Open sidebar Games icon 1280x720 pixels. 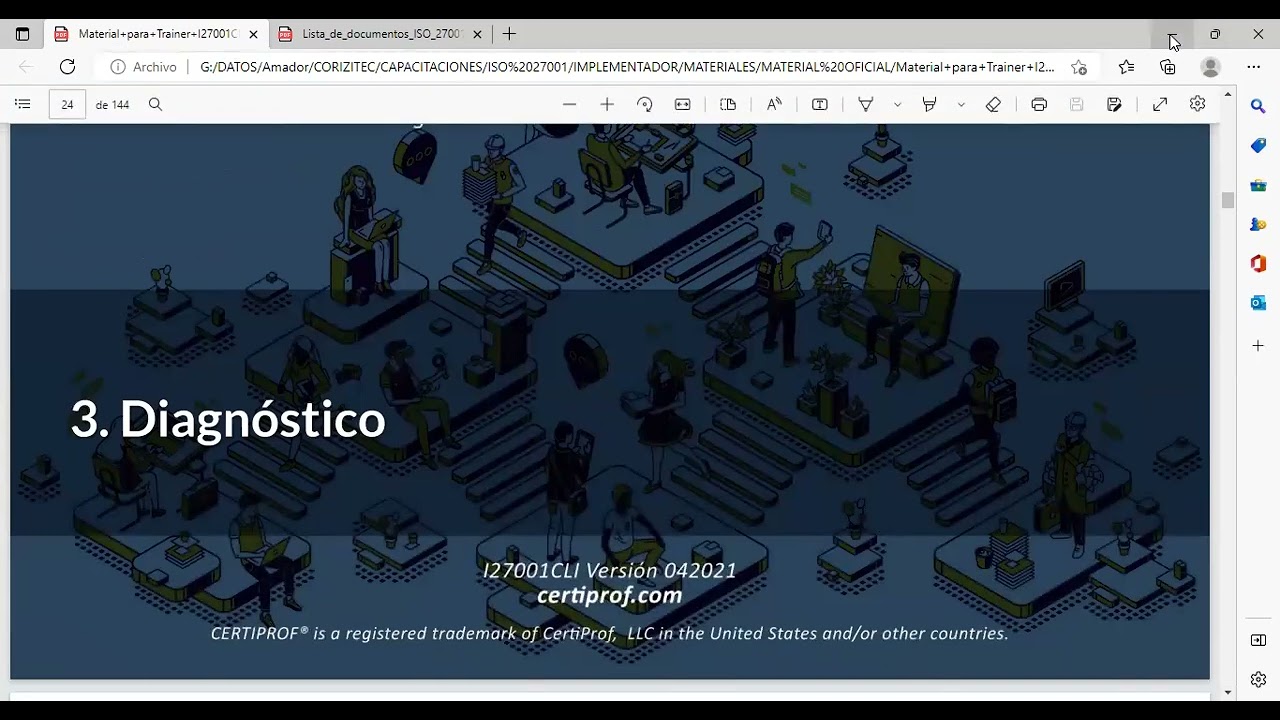coord(1258,225)
